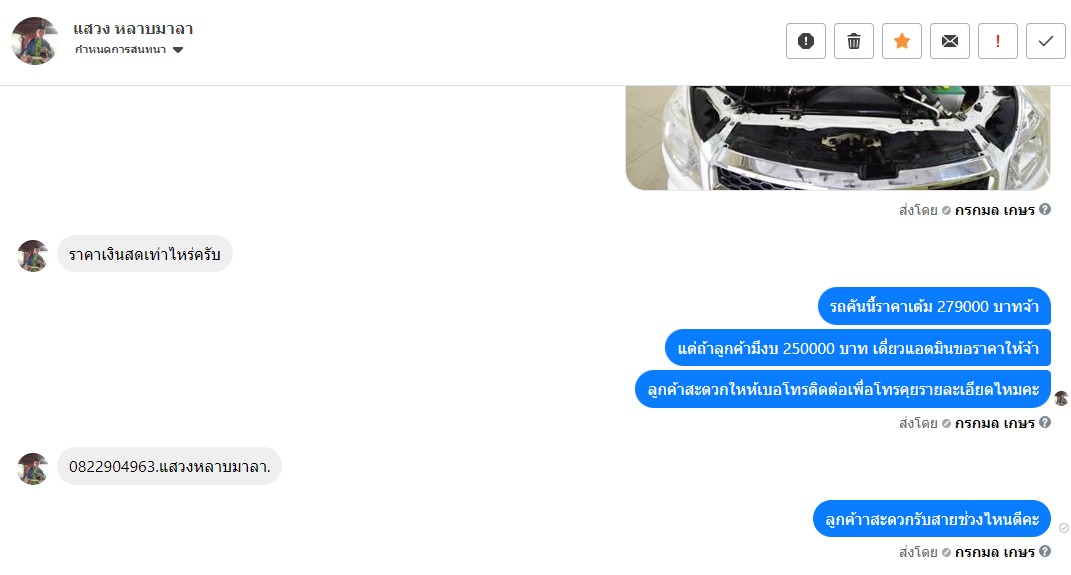The width and height of the screenshot is (1071, 575).
Task: Delete conversation with the trash icon
Action: point(854,41)
